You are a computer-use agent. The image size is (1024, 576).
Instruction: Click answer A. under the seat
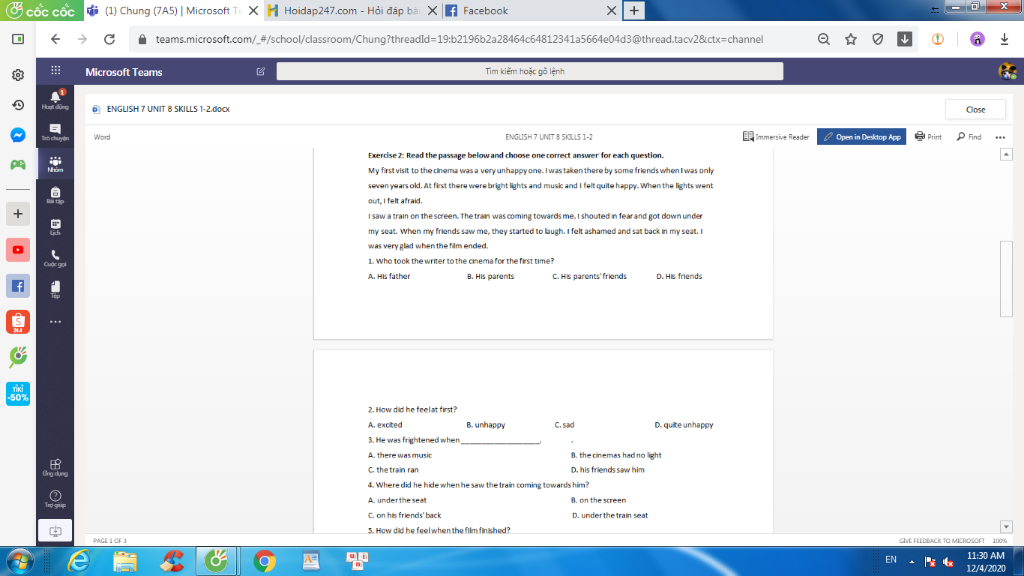pos(397,500)
